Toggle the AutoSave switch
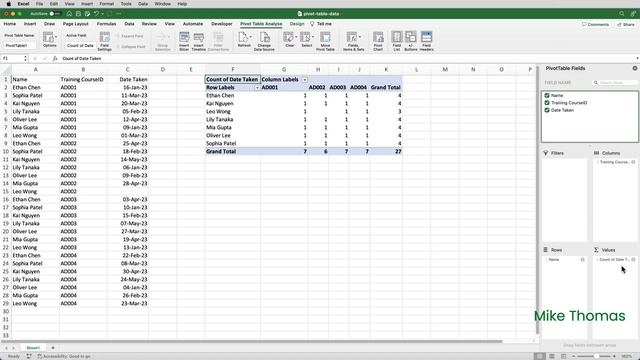640x360 pixels. click(x=55, y=13)
